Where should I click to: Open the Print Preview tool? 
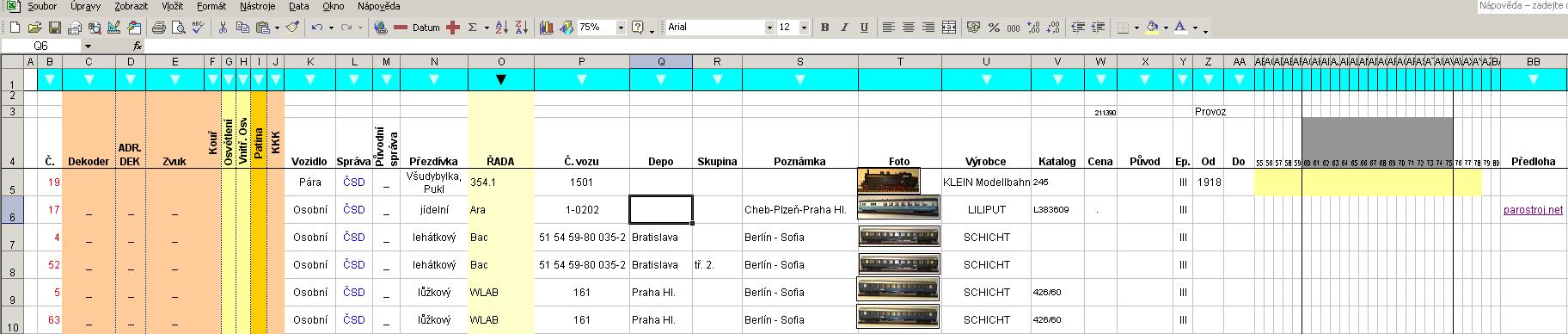[x=179, y=28]
